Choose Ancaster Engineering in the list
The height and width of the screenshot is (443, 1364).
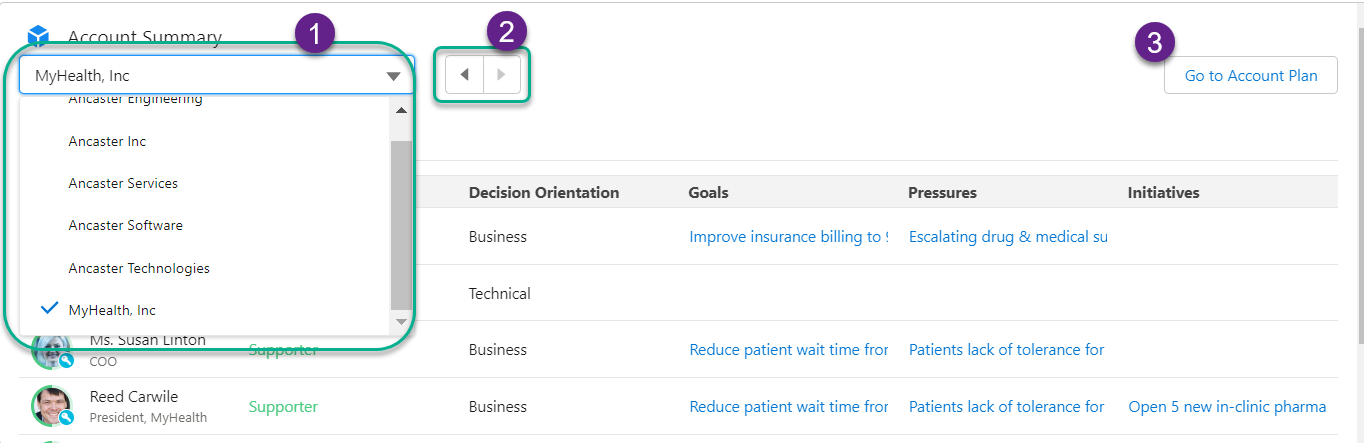pyautogui.click(x=135, y=100)
